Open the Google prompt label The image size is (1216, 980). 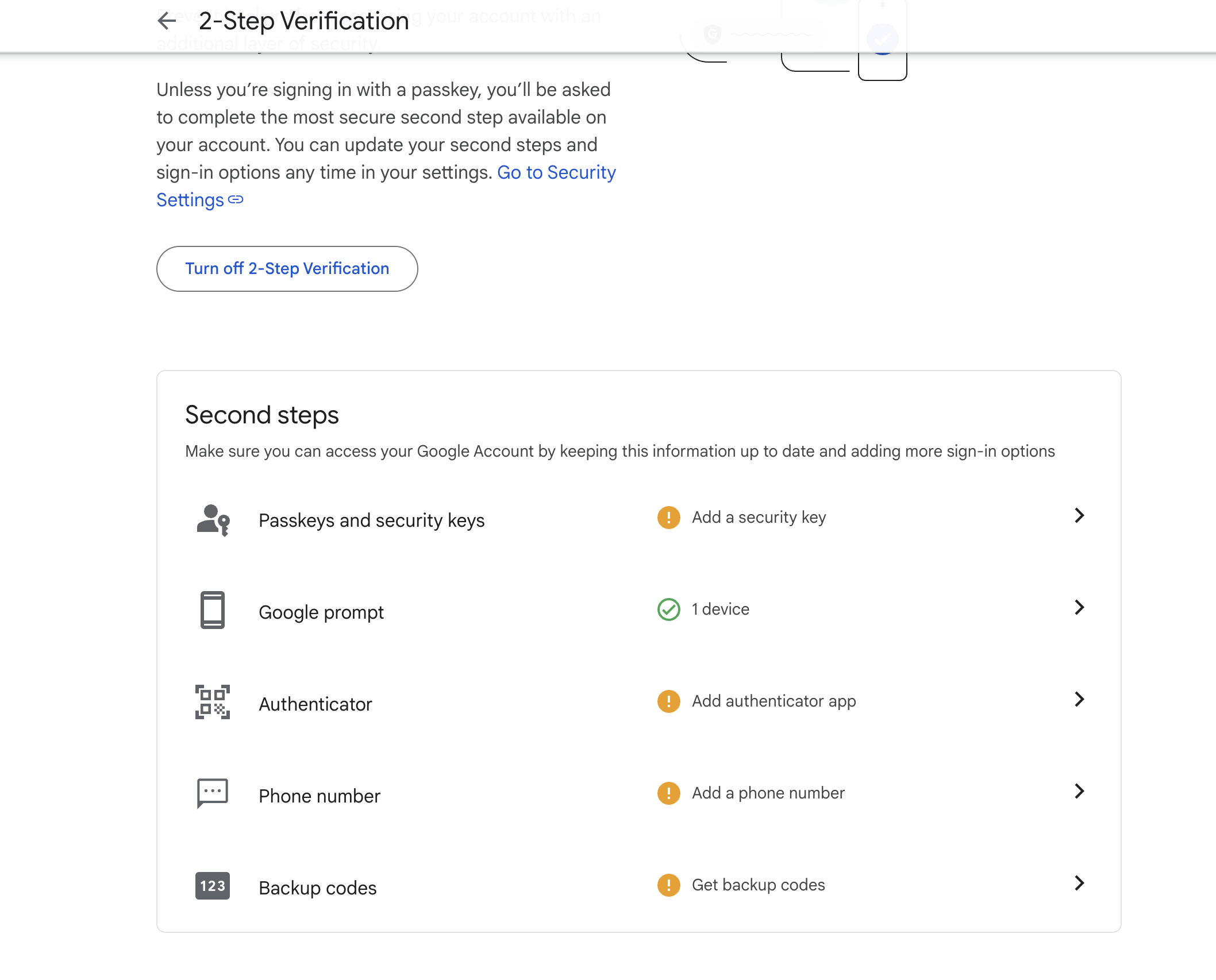coord(321,612)
